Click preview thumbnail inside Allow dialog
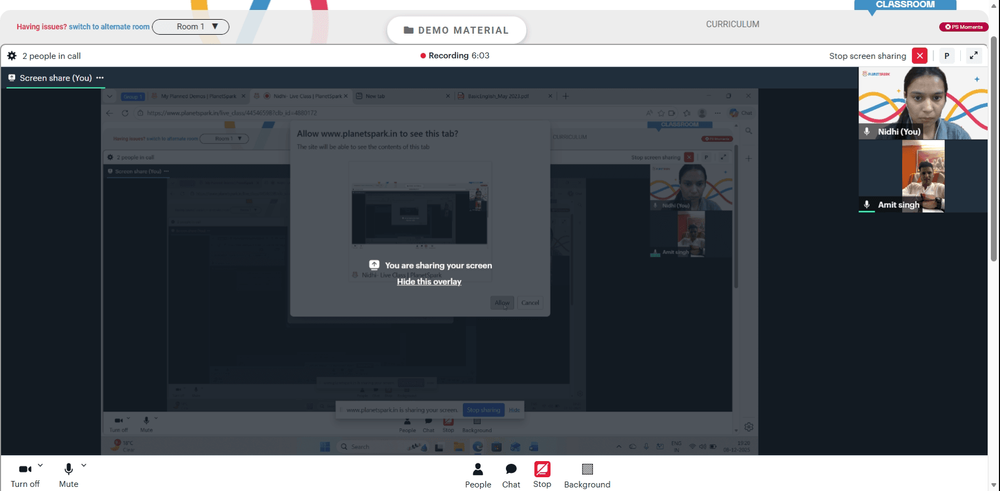This screenshot has height=491, width=1000. point(420,214)
